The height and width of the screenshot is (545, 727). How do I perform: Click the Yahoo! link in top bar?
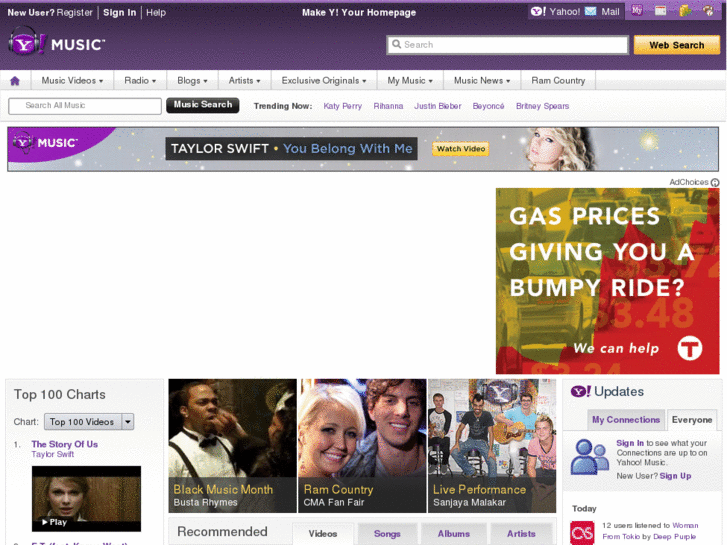pos(564,12)
